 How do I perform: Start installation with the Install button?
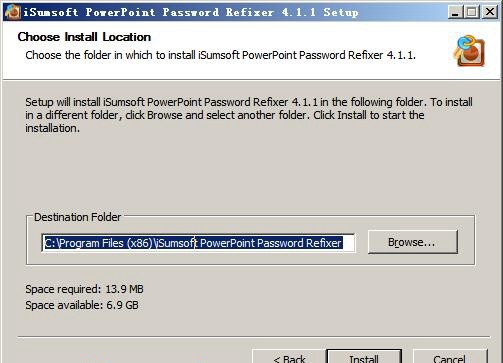pyautogui.click(x=364, y=357)
